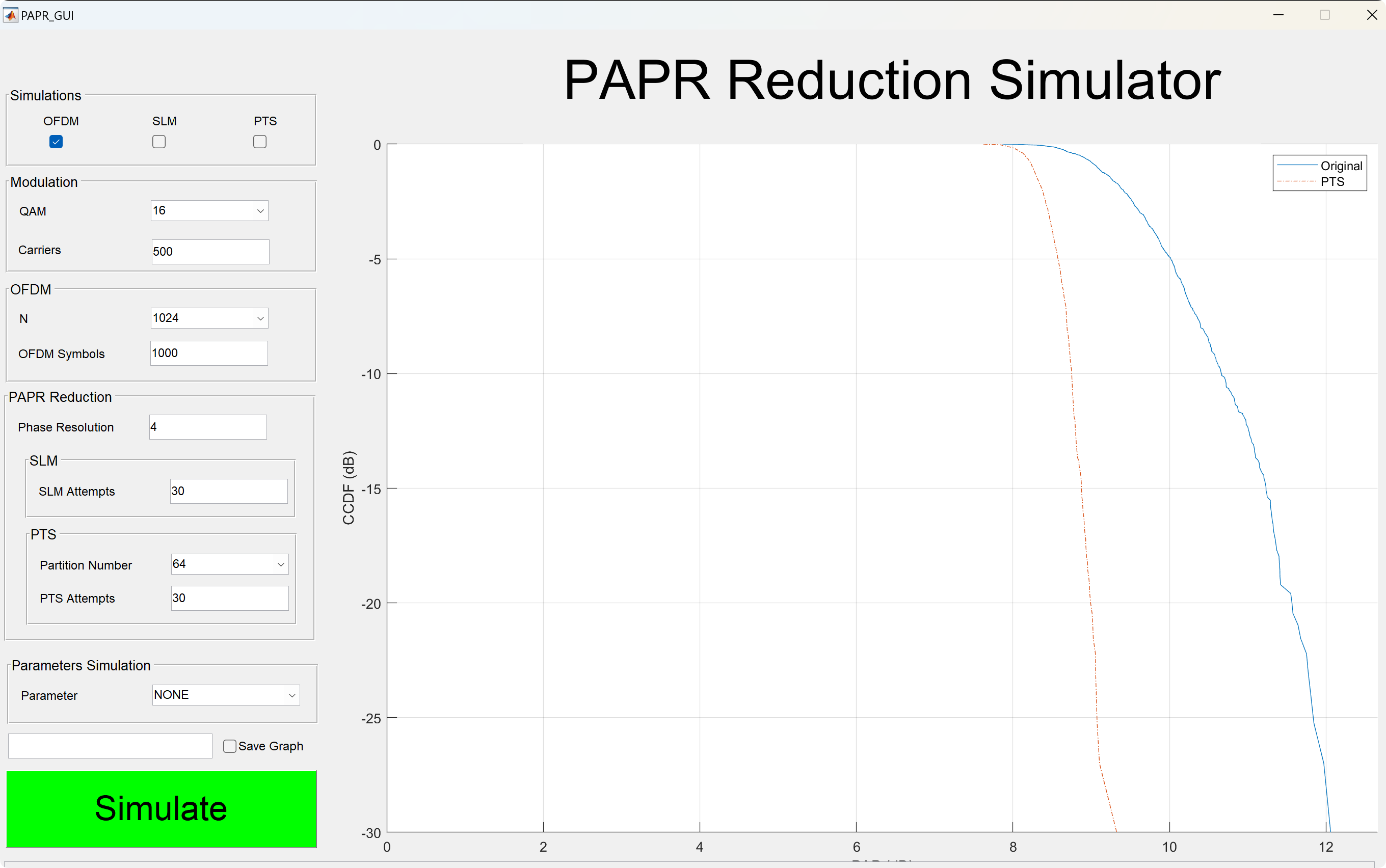
Task: Focus the Phase Resolution field
Action: [208, 427]
